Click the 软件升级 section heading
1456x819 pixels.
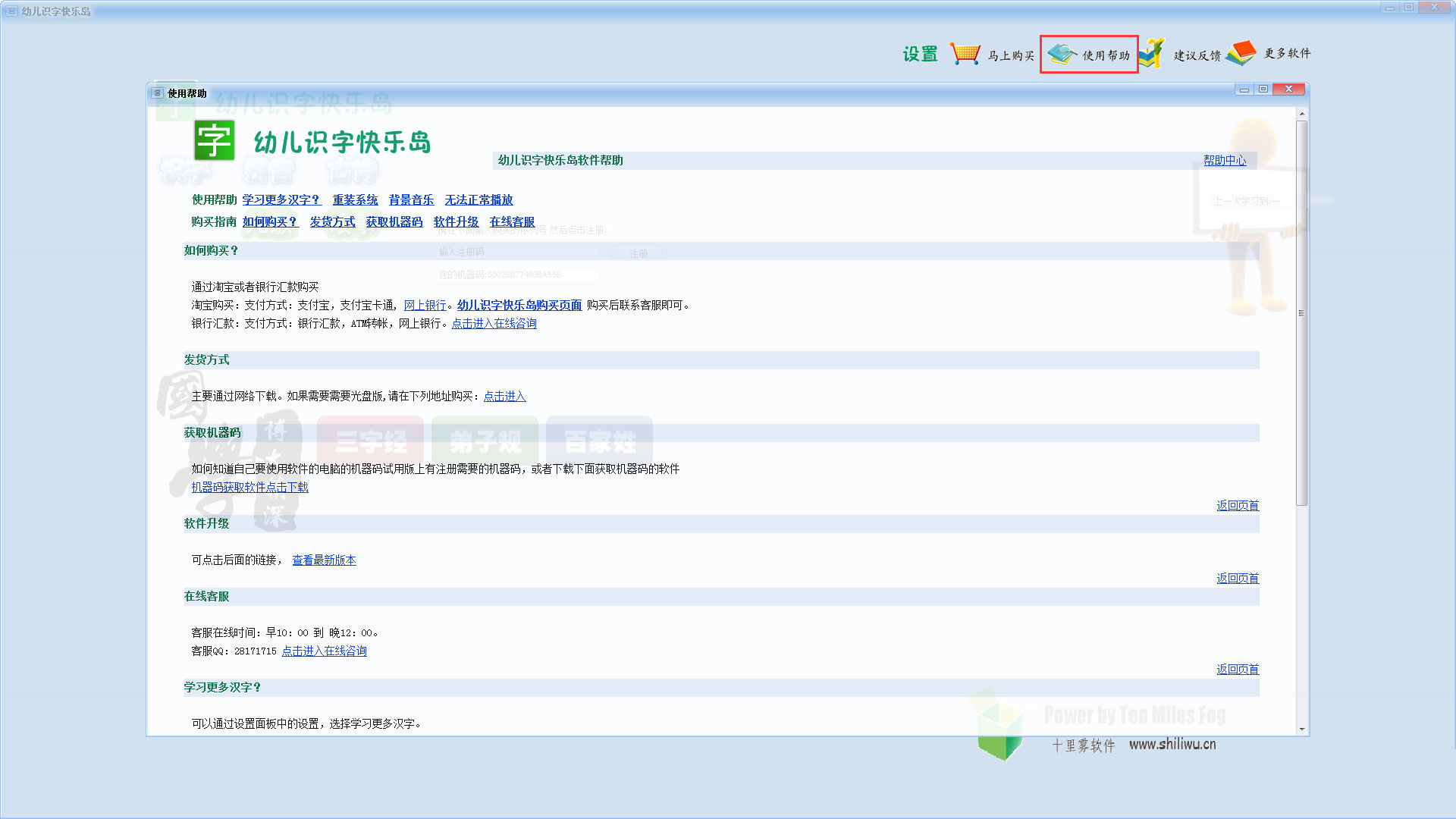206,523
